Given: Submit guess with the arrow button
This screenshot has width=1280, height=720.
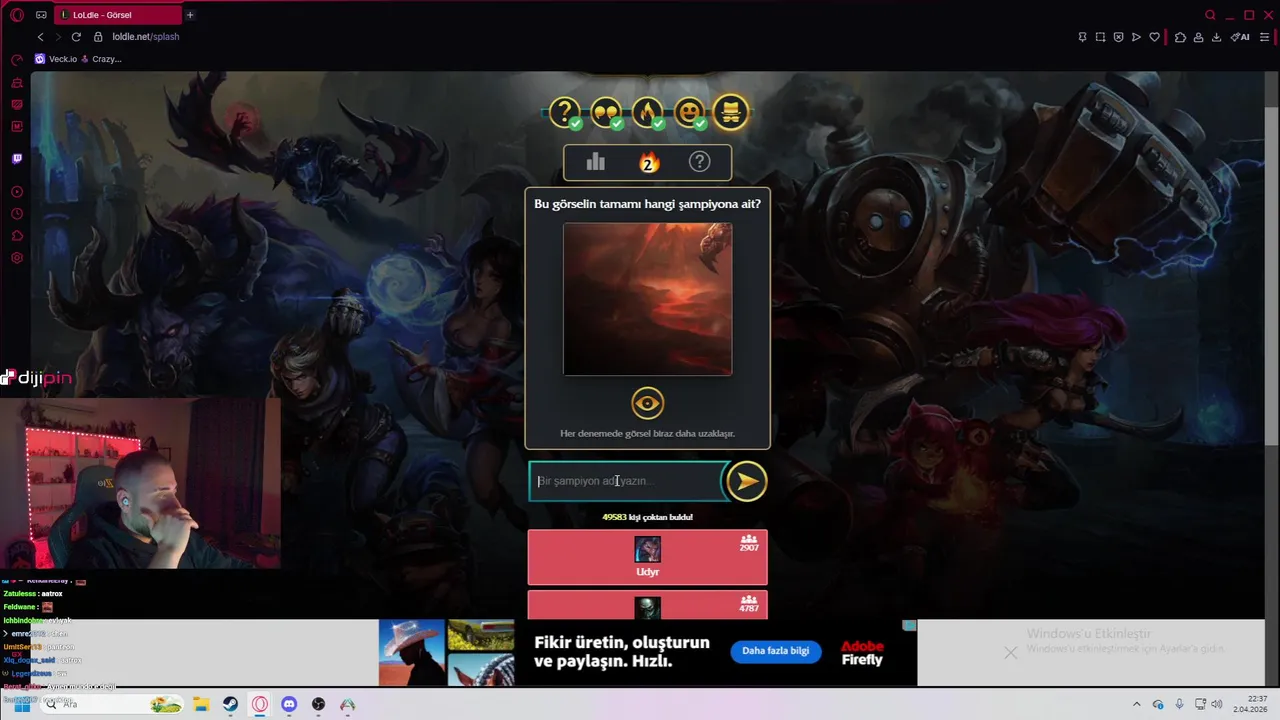Looking at the screenshot, I should [x=746, y=481].
